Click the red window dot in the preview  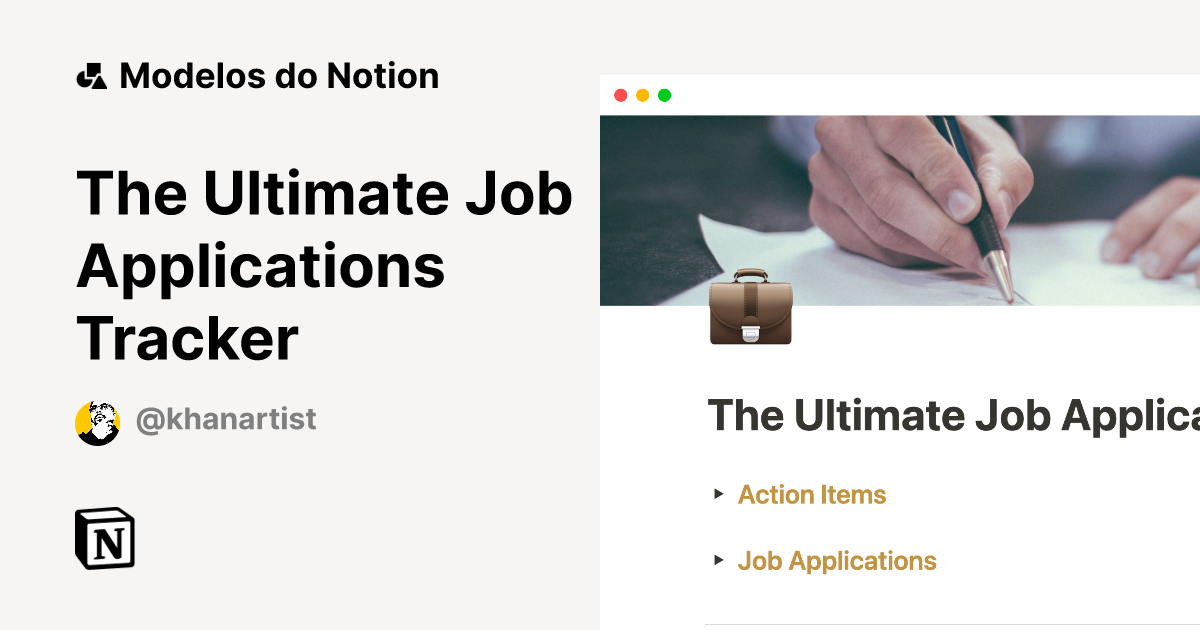click(x=622, y=93)
